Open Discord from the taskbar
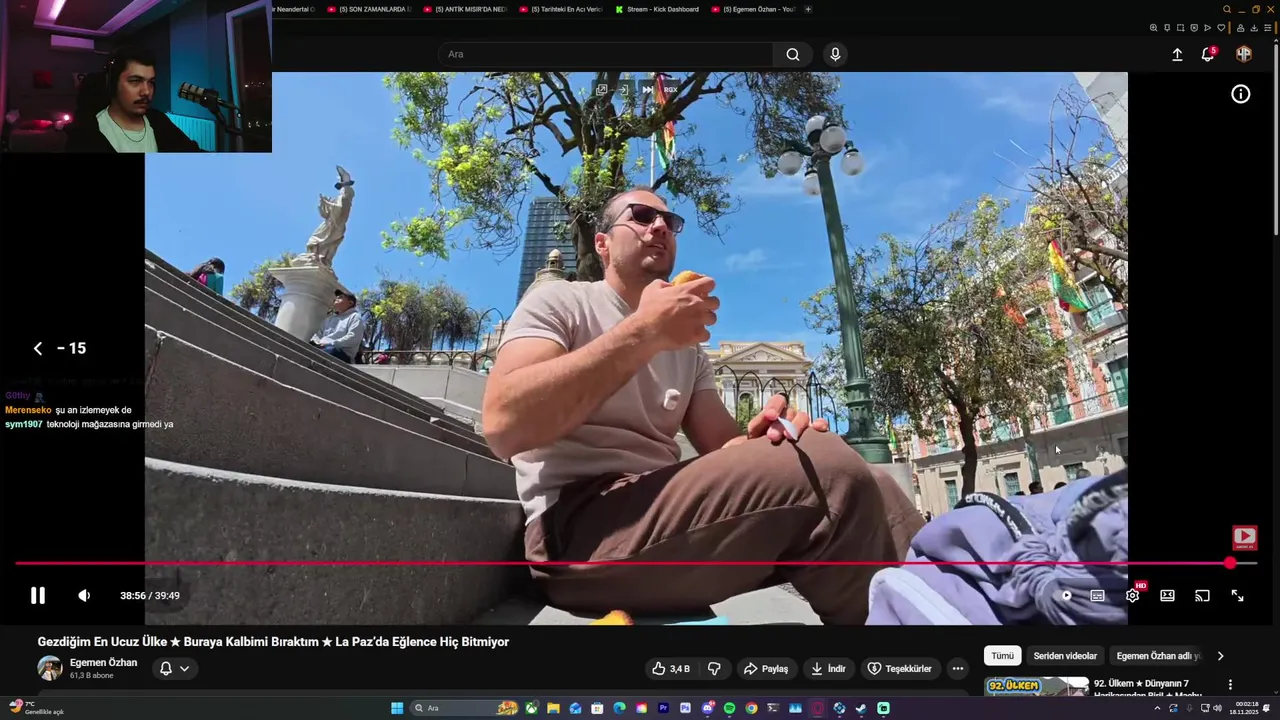The width and height of the screenshot is (1280, 720). click(x=707, y=708)
